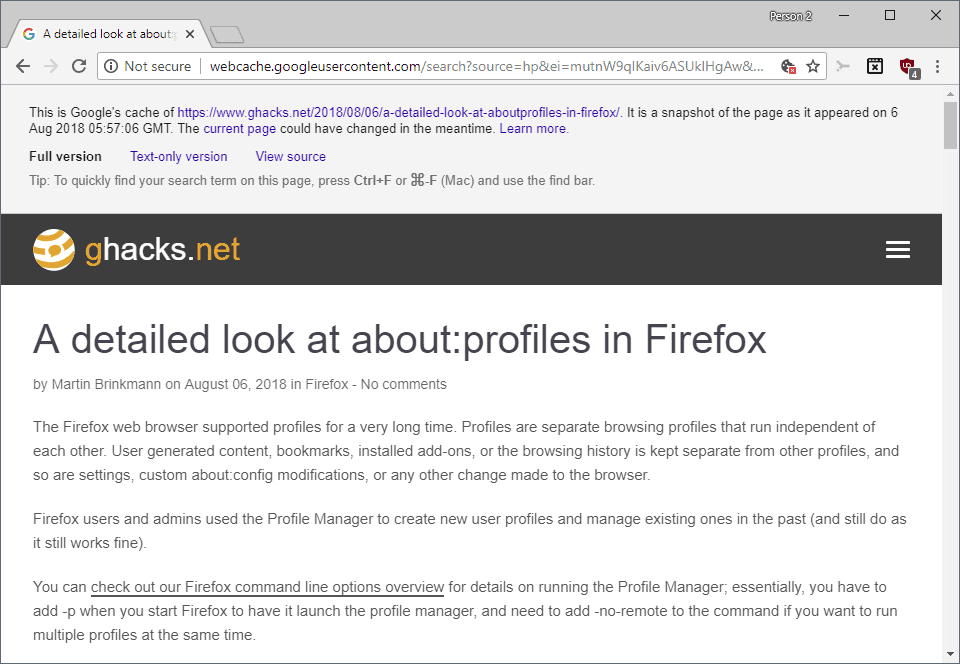Bookmark this page with star icon
Image resolution: width=960 pixels, height=664 pixels.
[x=812, y=66]
